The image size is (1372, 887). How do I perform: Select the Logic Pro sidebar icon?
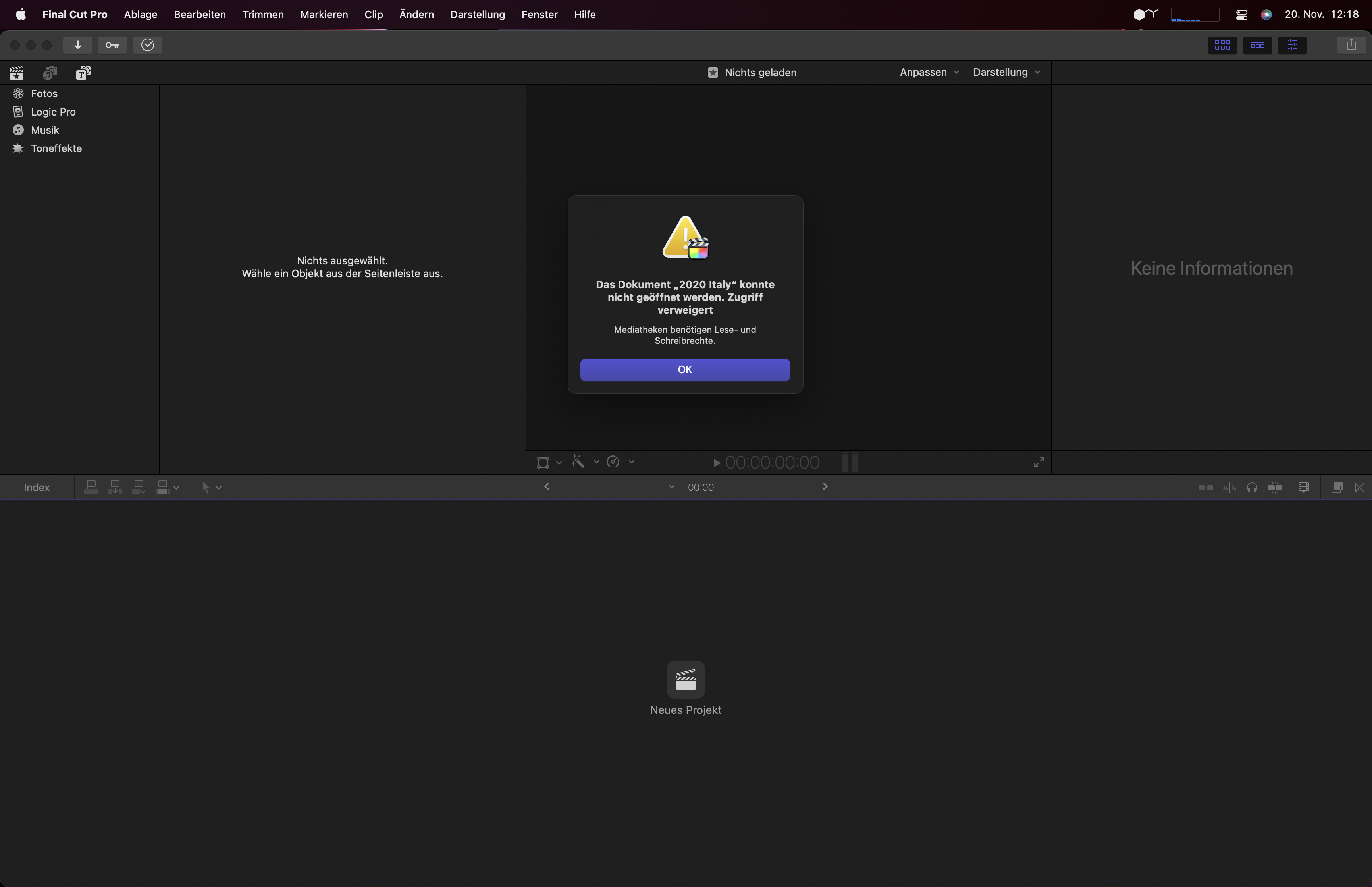17,111
